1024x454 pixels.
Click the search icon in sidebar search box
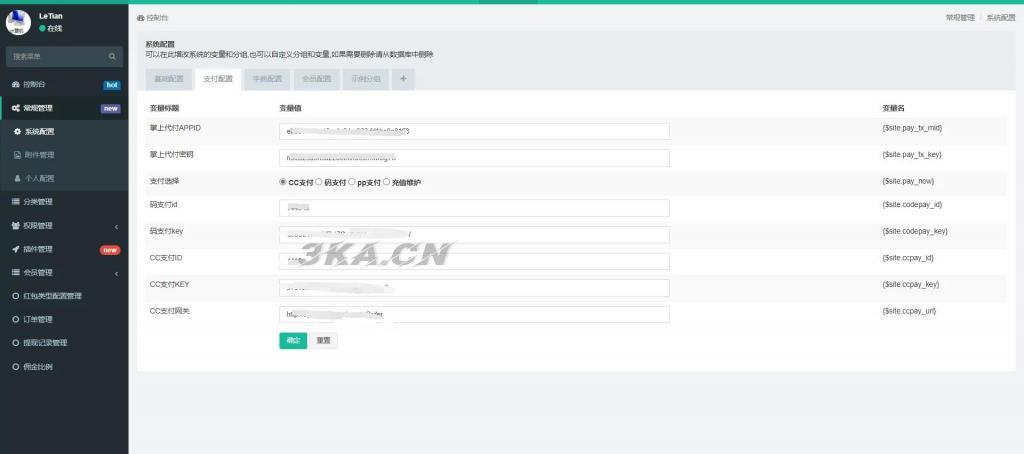coord(112,57)
